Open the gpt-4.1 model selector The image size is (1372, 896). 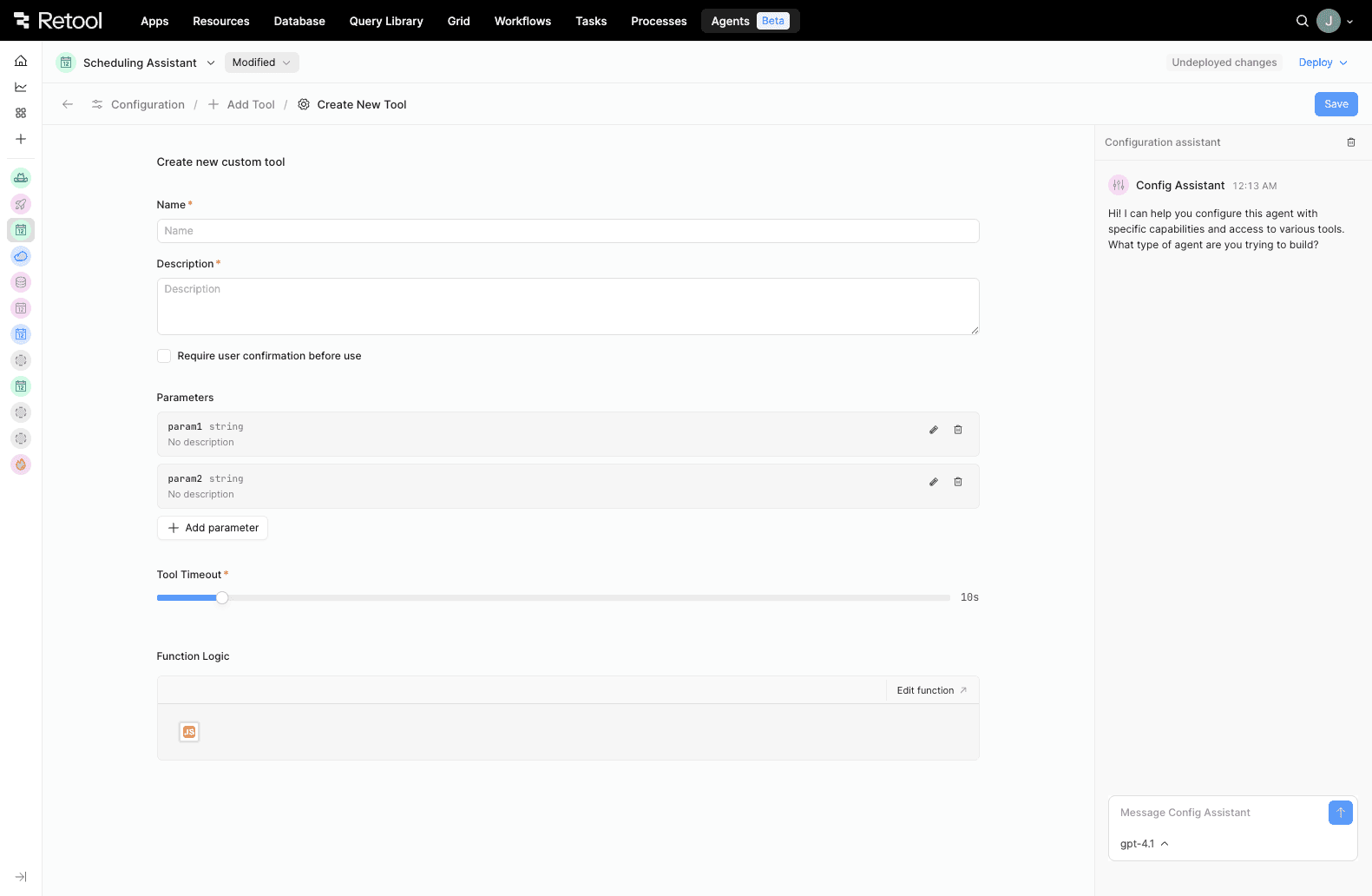pos(1144,844)
